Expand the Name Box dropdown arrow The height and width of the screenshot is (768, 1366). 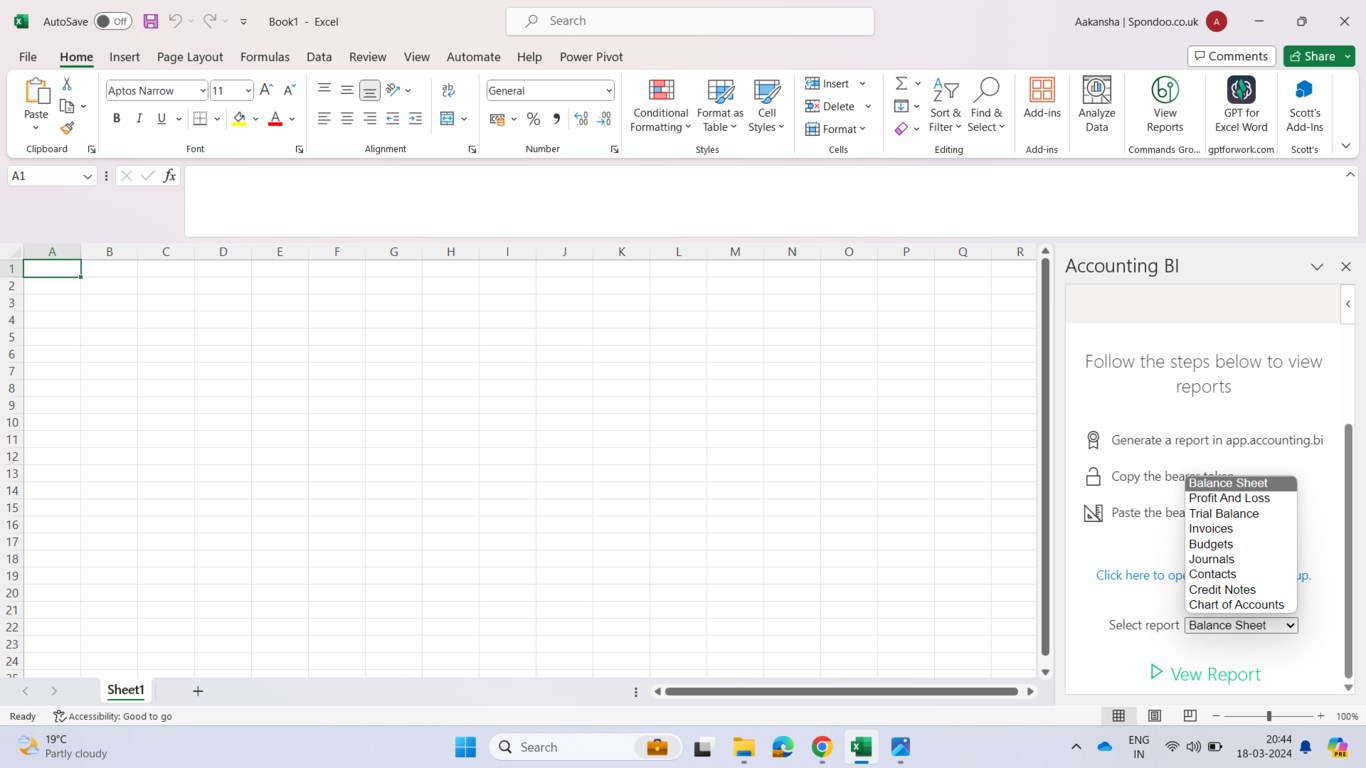86,176
